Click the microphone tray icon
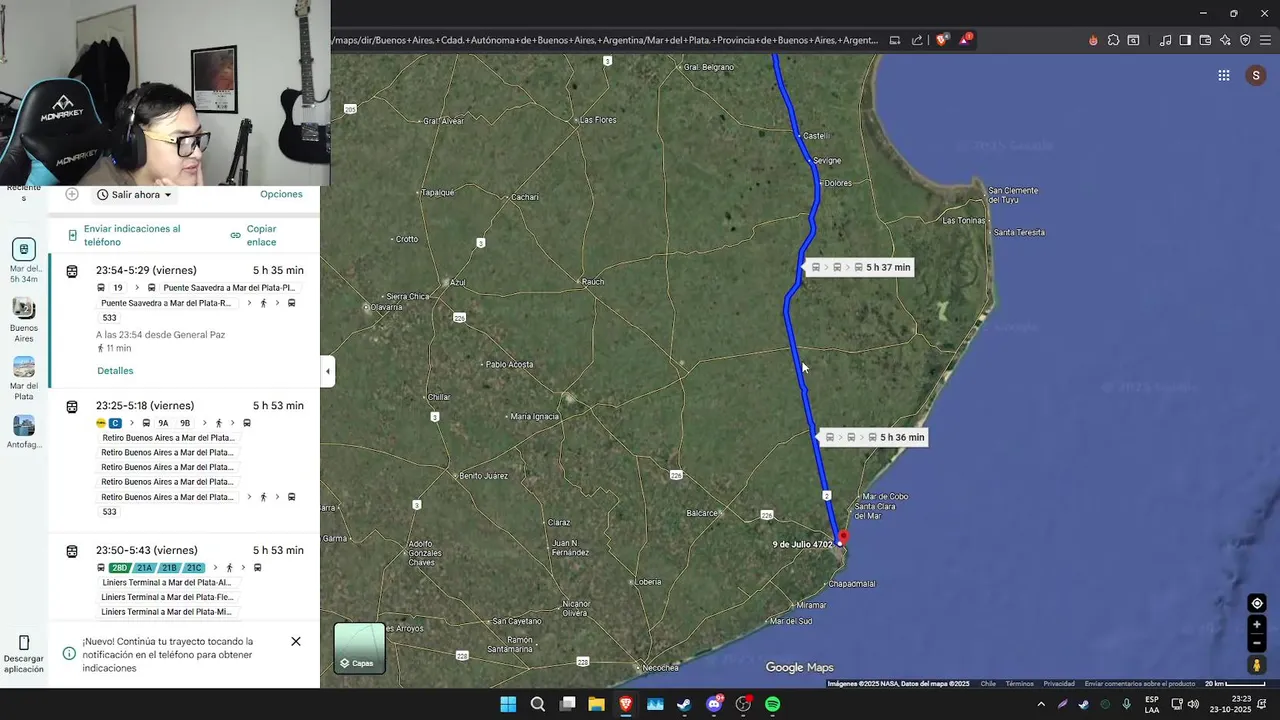The width and height of the screenshot is (1280, 720). (1126, 704)
